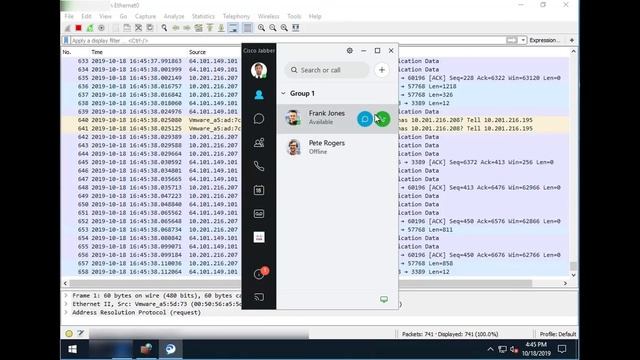This screenshot has height=360, width=640.
Task: Open Wireshark View menu
Action: [x=105, y=16]
